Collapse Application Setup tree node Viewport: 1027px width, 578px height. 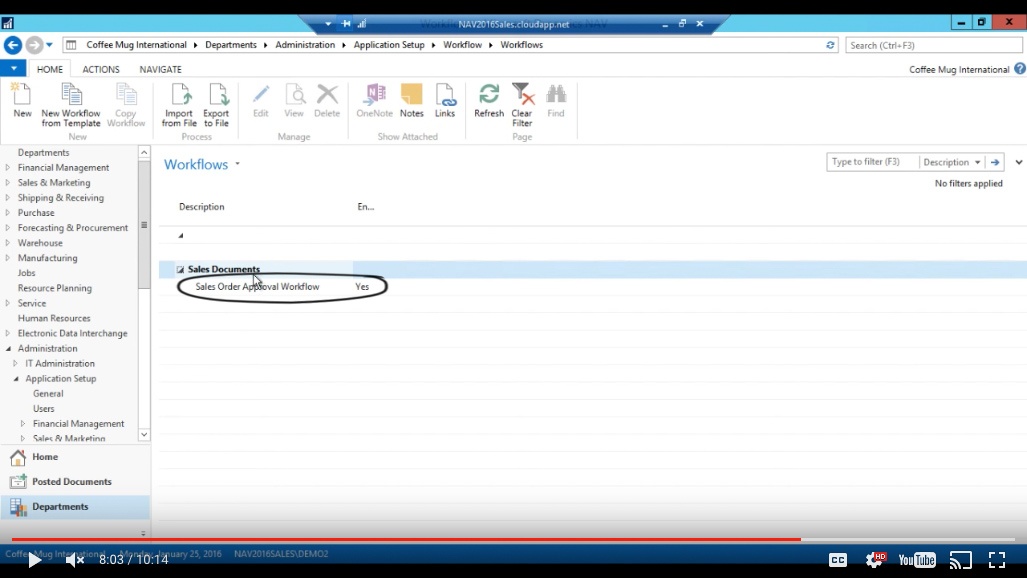(16, 379)
